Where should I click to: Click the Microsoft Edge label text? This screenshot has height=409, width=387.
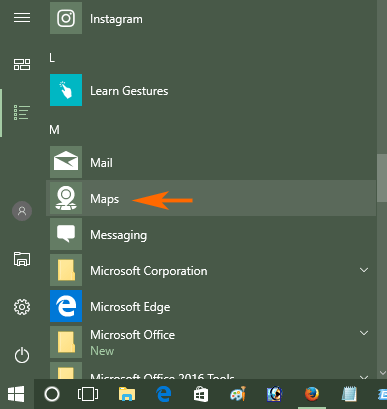[x=130, y=307]
